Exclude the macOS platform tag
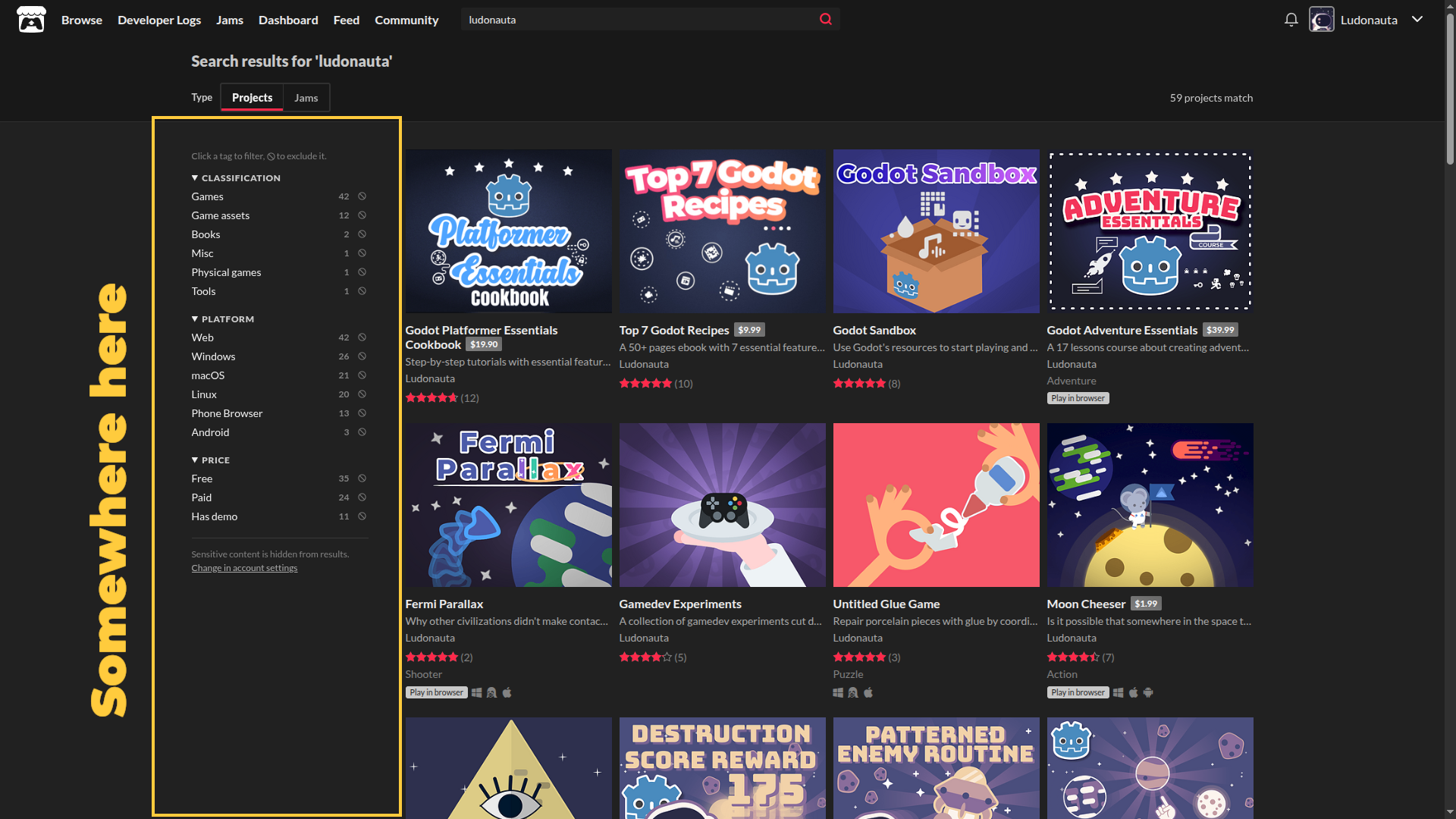The height and width of the screenshot is (819, 1456). click(362, 375)
